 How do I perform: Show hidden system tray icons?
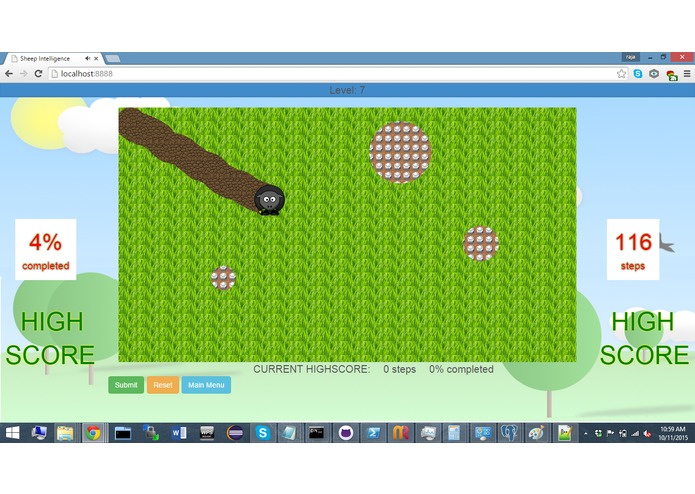coord(586,434)
